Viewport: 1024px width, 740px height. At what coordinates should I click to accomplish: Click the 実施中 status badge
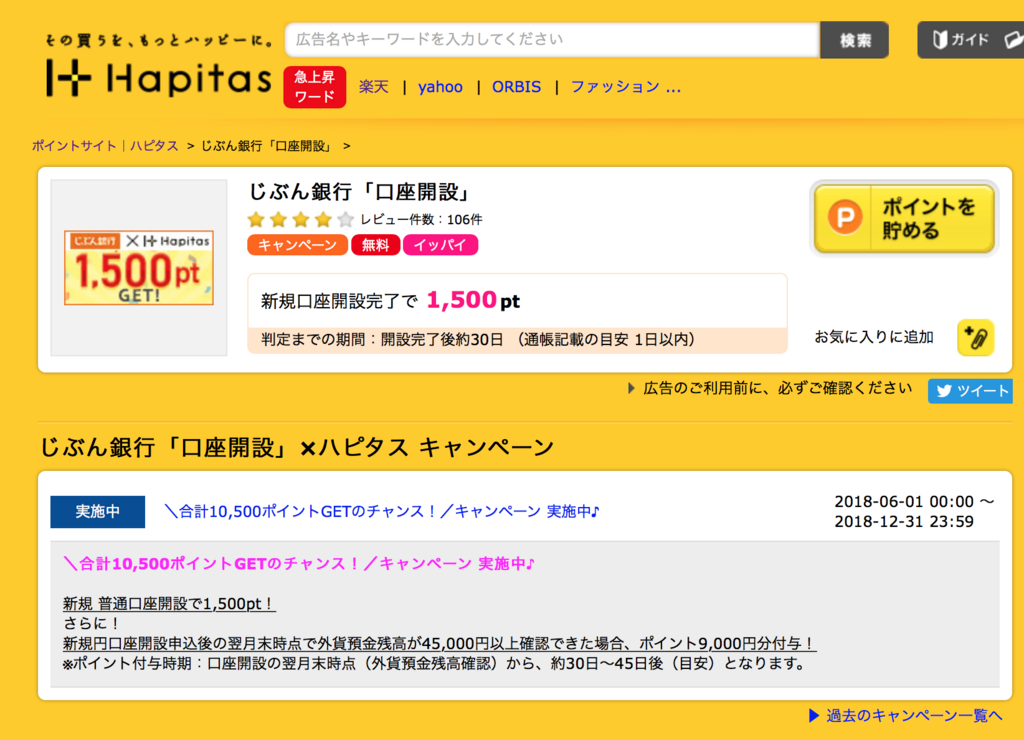pos(97,511)
